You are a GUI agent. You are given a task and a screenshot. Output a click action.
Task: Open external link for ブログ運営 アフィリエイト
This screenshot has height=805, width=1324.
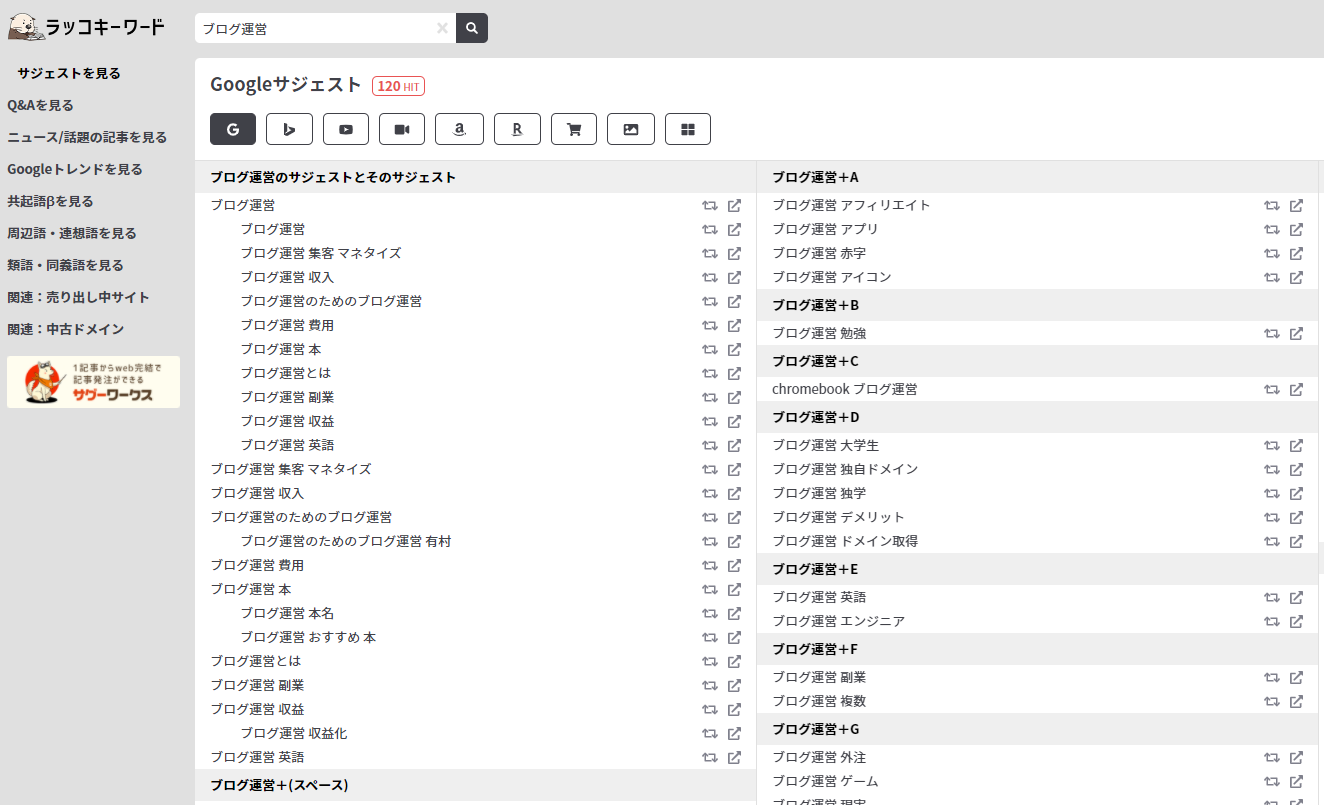click(x=1296, y=205)
